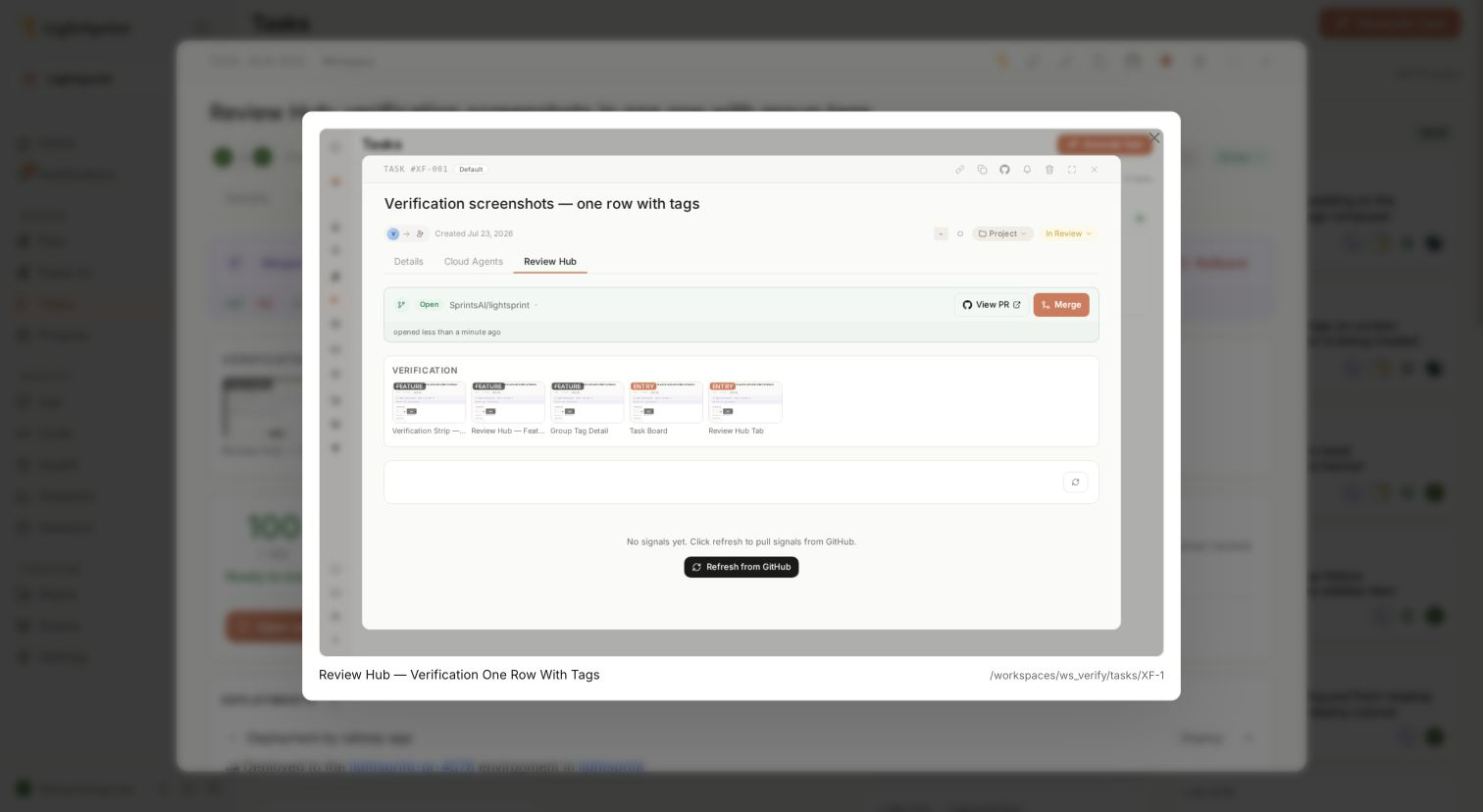Click the TASK #XF-001 identifier
The height and width of the screenshot is (812, 1483).
416,170
